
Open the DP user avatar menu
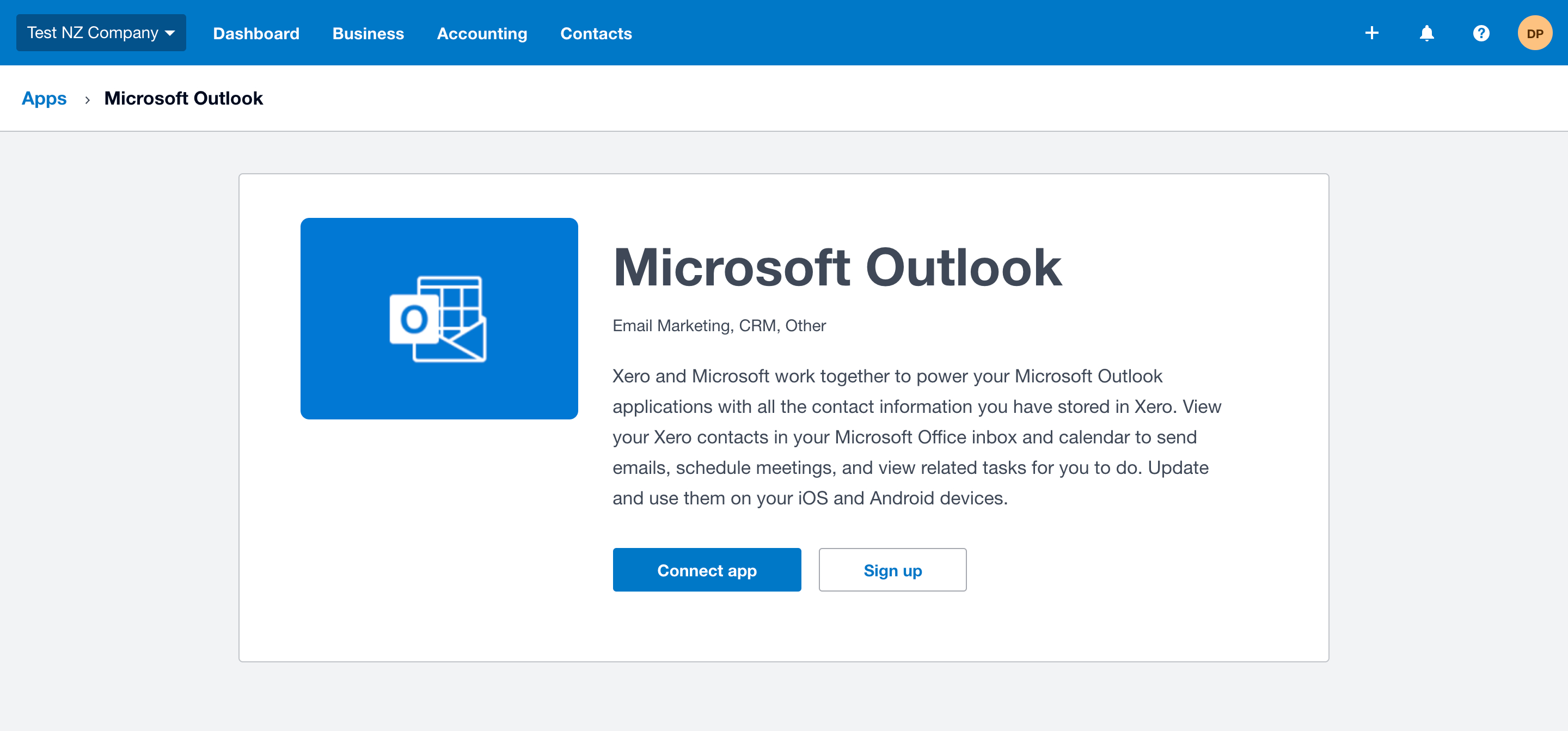(x=1535, y=33)
